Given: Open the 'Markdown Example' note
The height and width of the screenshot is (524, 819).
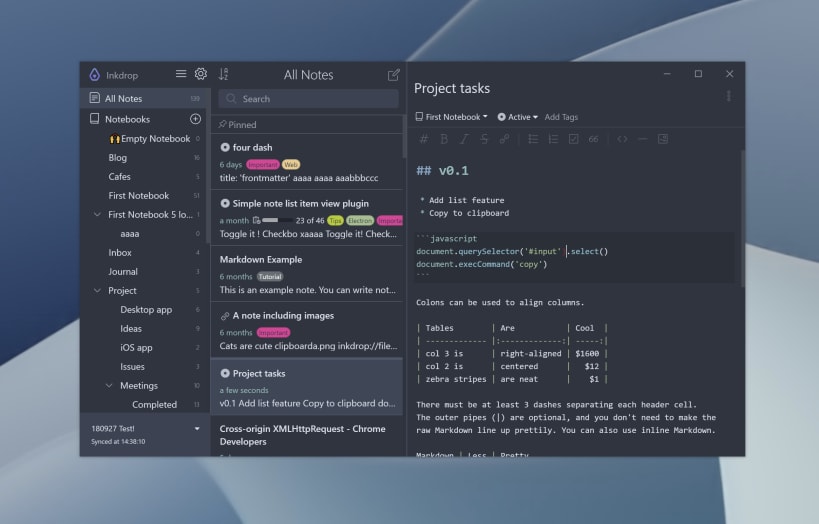Looking at the screenshot, I should [307, 274].
